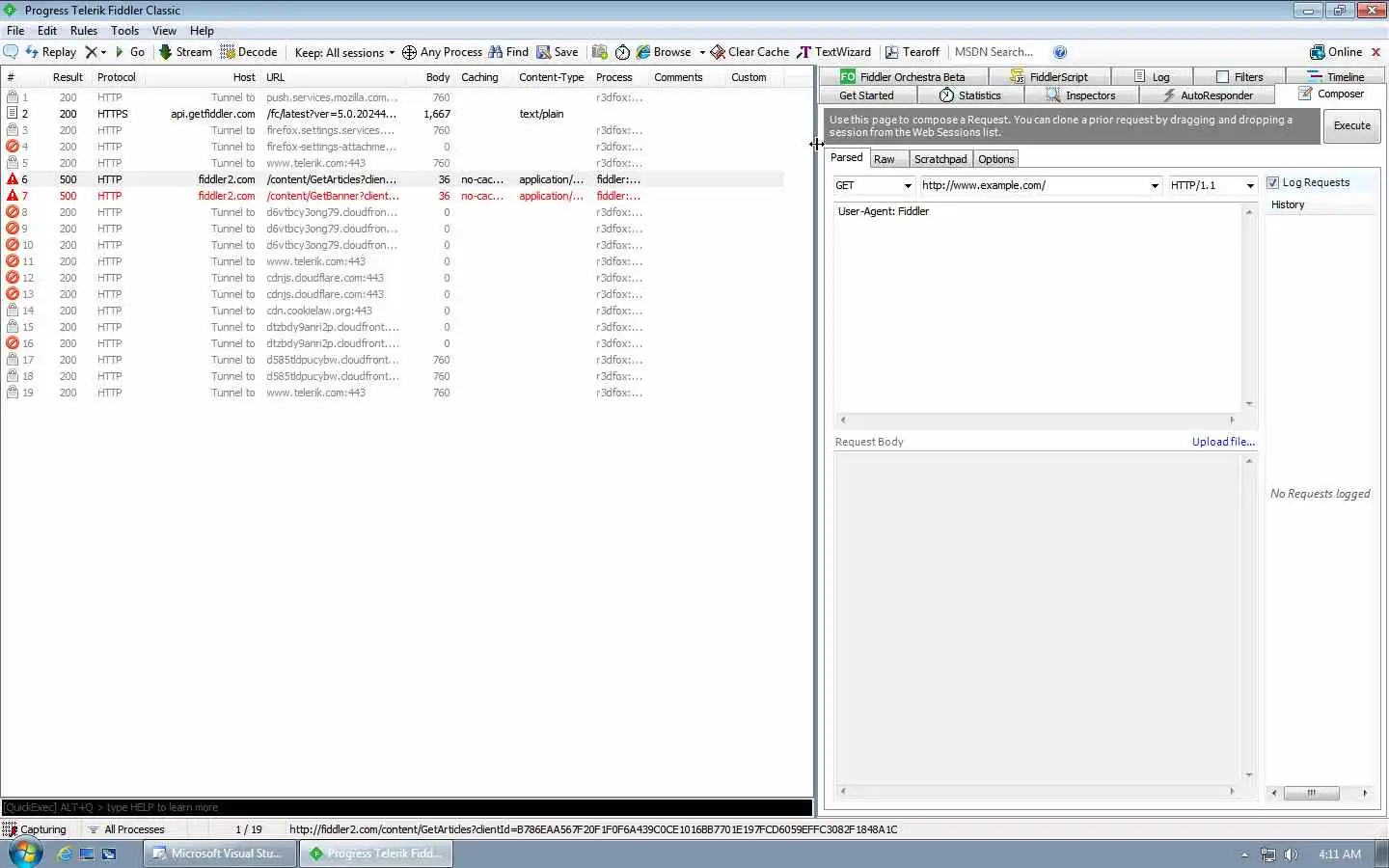
Task: Open the Browse dropdown arrow
Action: click(x=702, y=52)
